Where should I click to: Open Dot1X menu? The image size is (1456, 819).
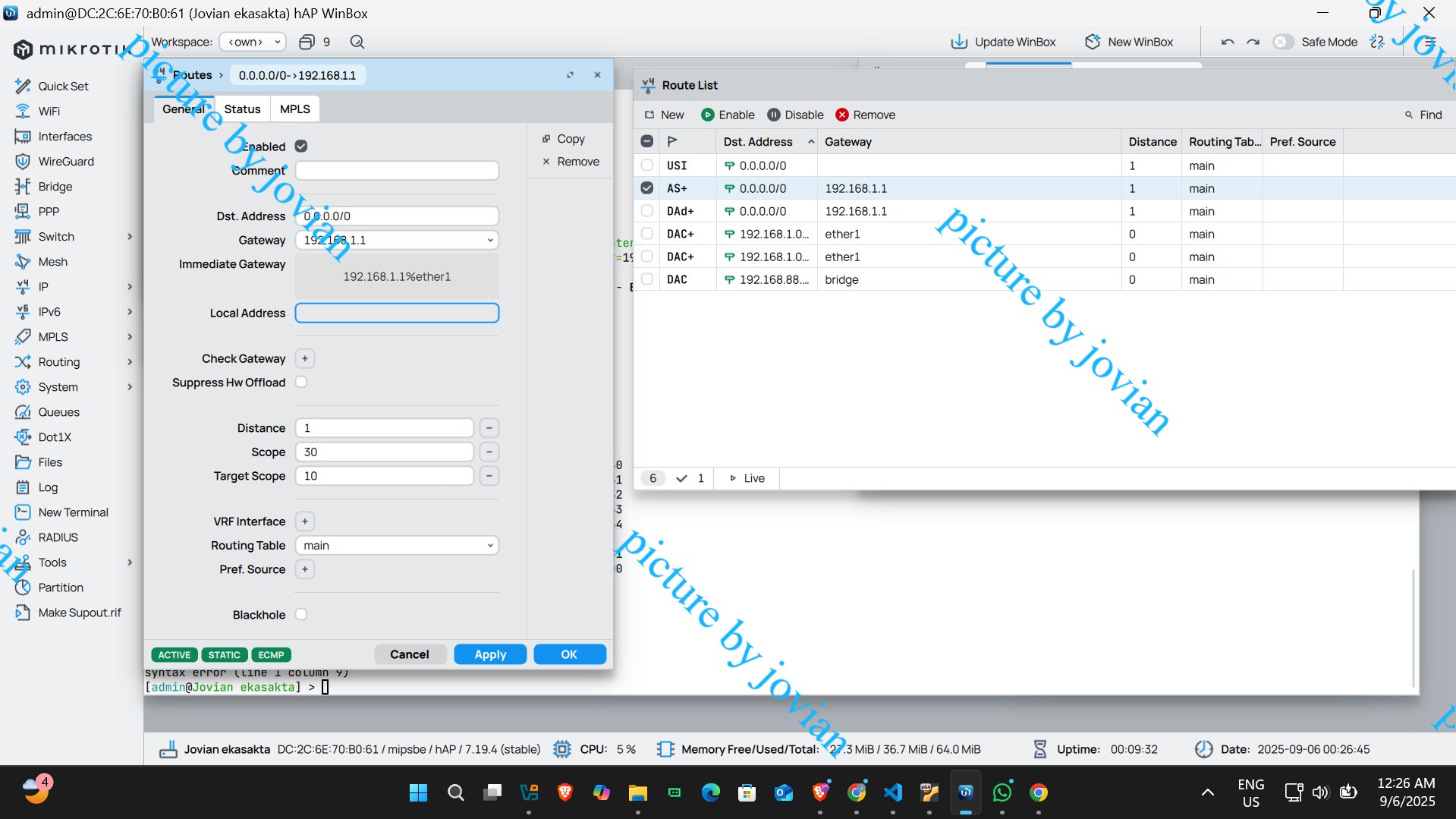(55, 437)
